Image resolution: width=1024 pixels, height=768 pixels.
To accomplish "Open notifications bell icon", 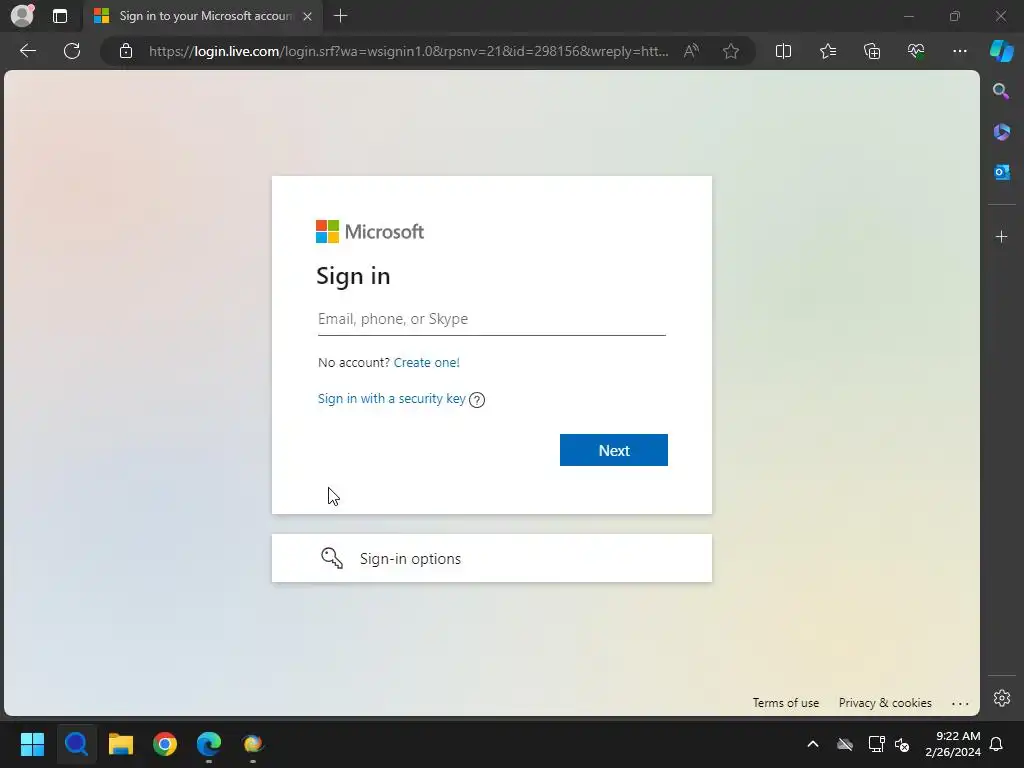I will tap(997, 744).
